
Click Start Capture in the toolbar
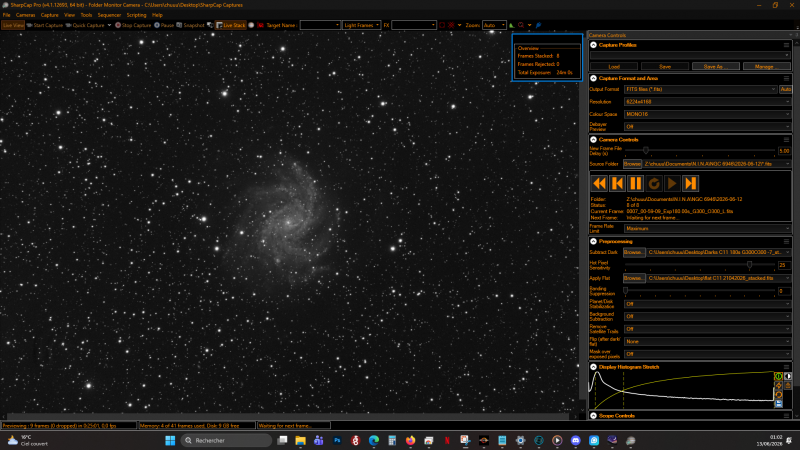coord(44,25)
